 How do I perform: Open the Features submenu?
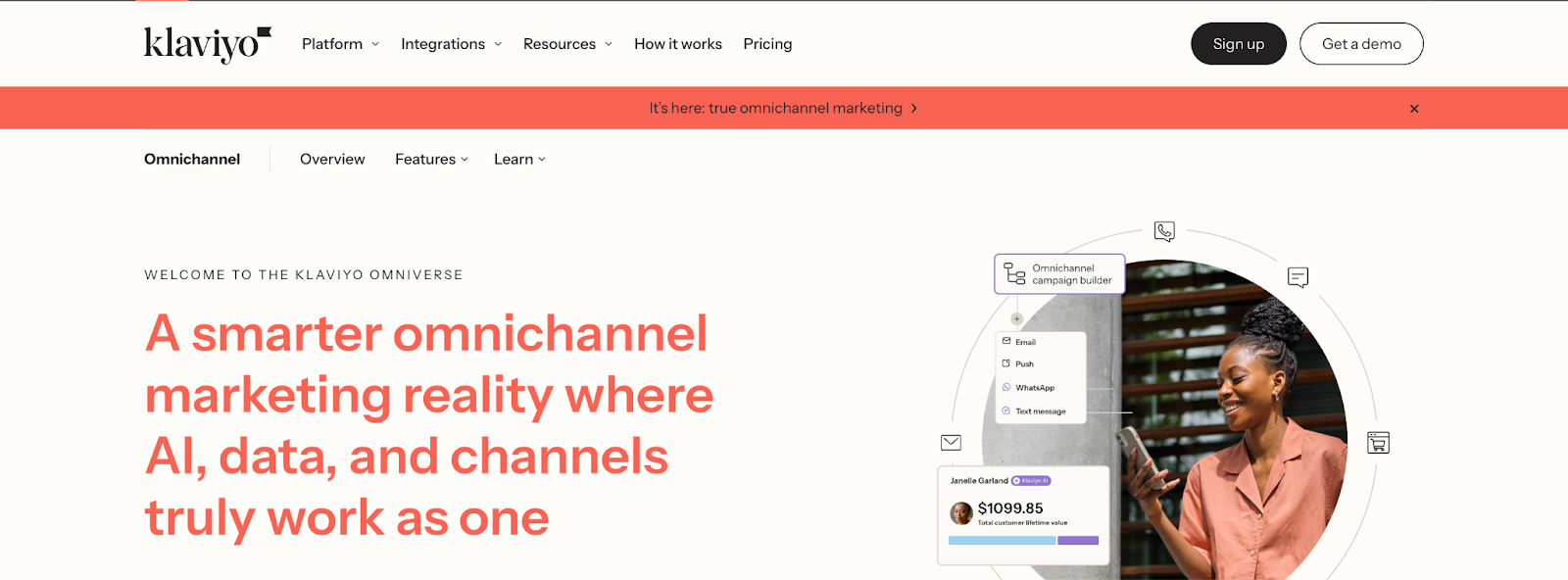[x=432, y=159]
